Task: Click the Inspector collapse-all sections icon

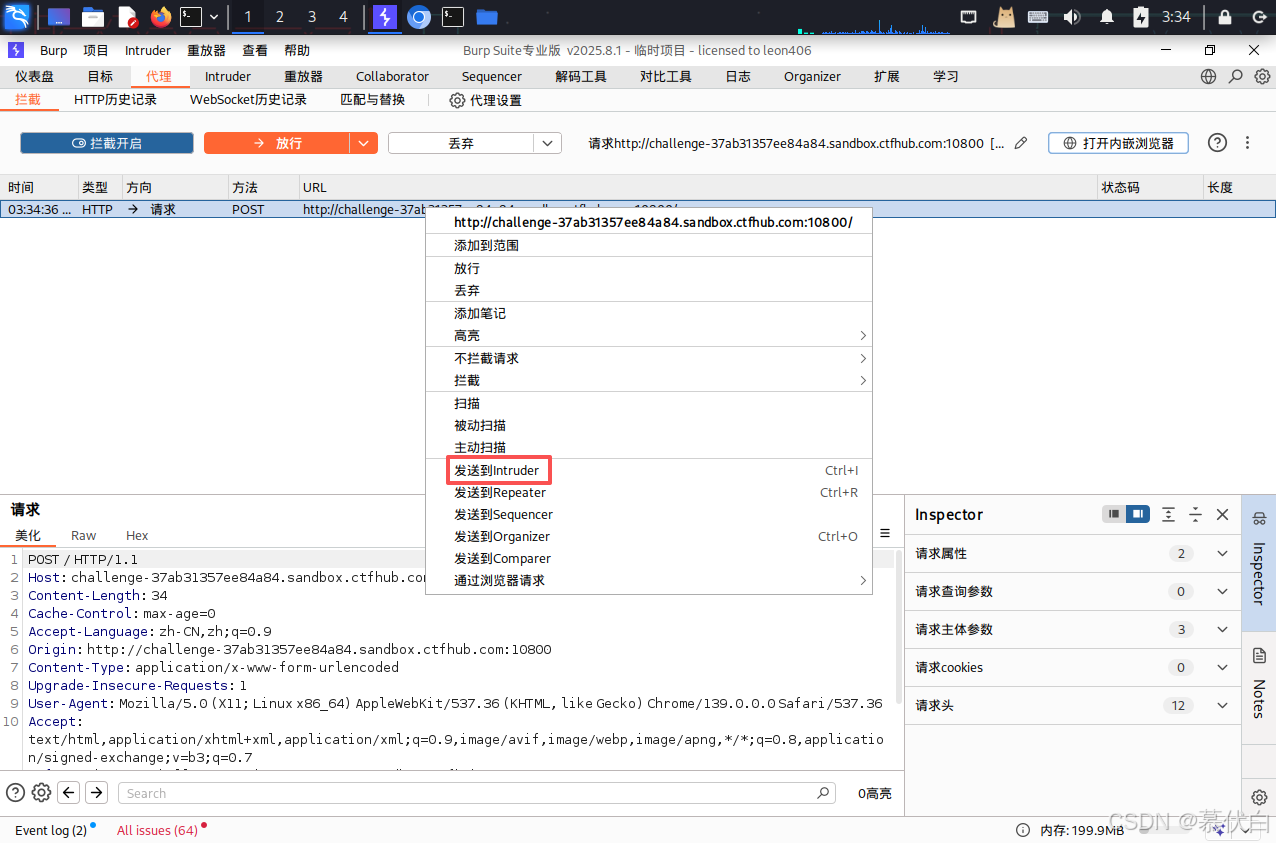Action: click(1195, 514)
